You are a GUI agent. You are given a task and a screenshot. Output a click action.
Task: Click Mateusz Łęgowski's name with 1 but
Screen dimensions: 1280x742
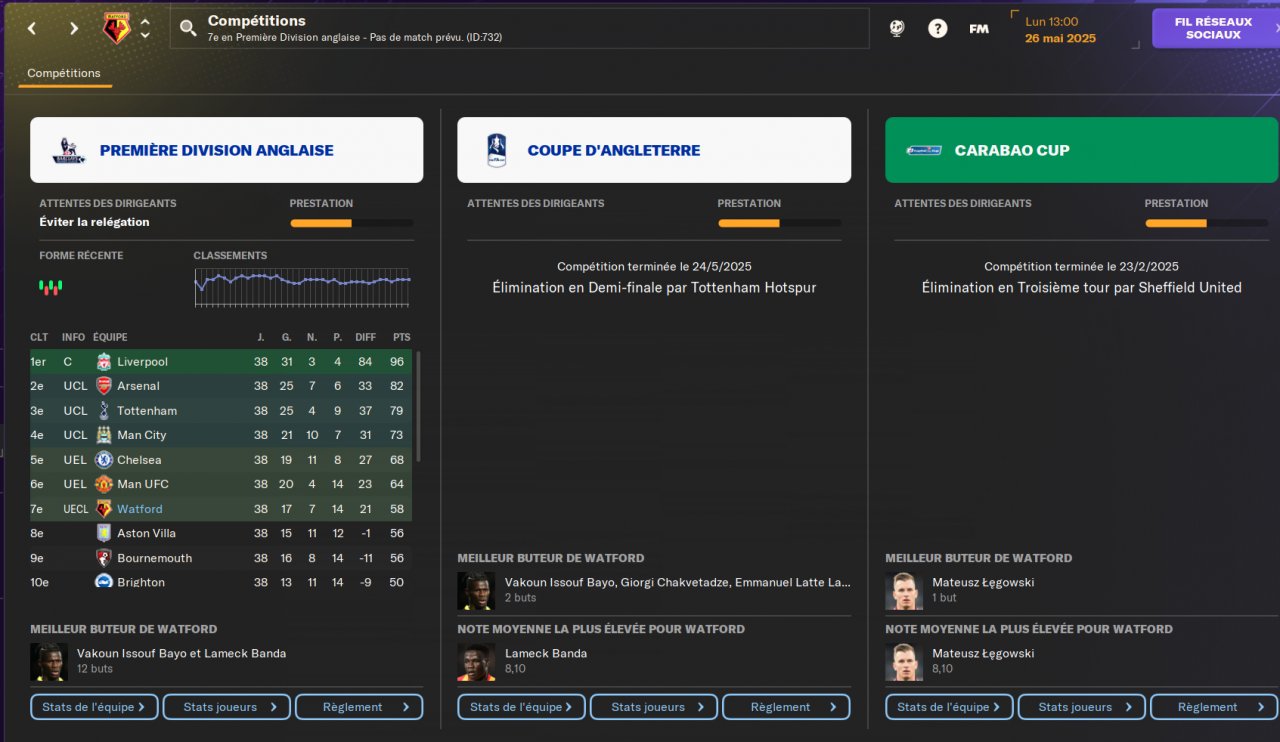(x=983, y=582)
